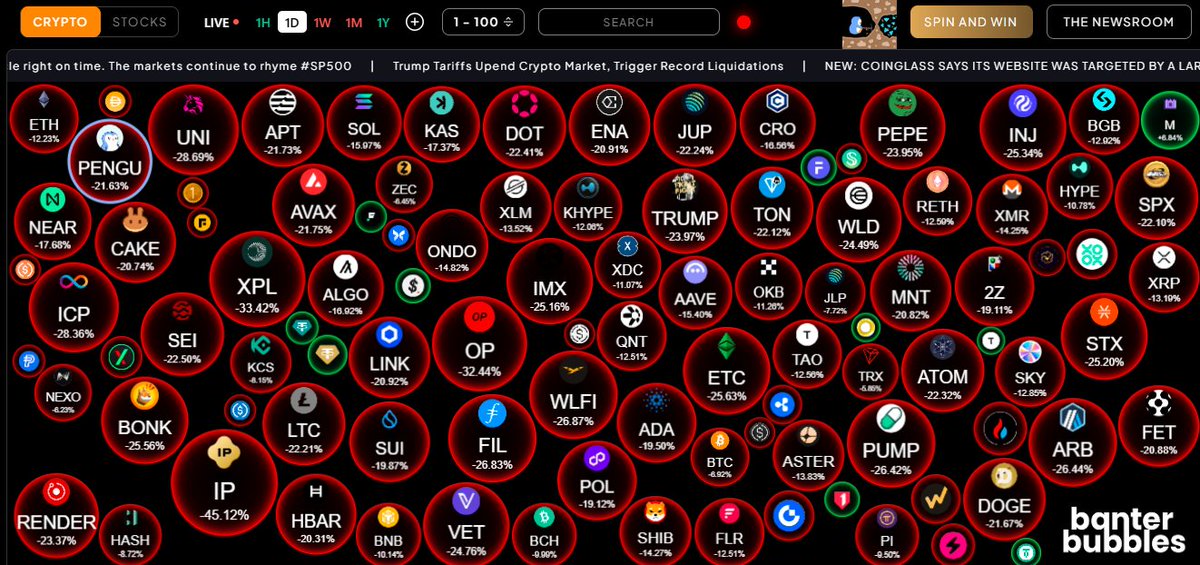Image resolution: width=1200 pixels, height=565 pixels.
Task: Select the ENA bubble
Action: (609, 125)
